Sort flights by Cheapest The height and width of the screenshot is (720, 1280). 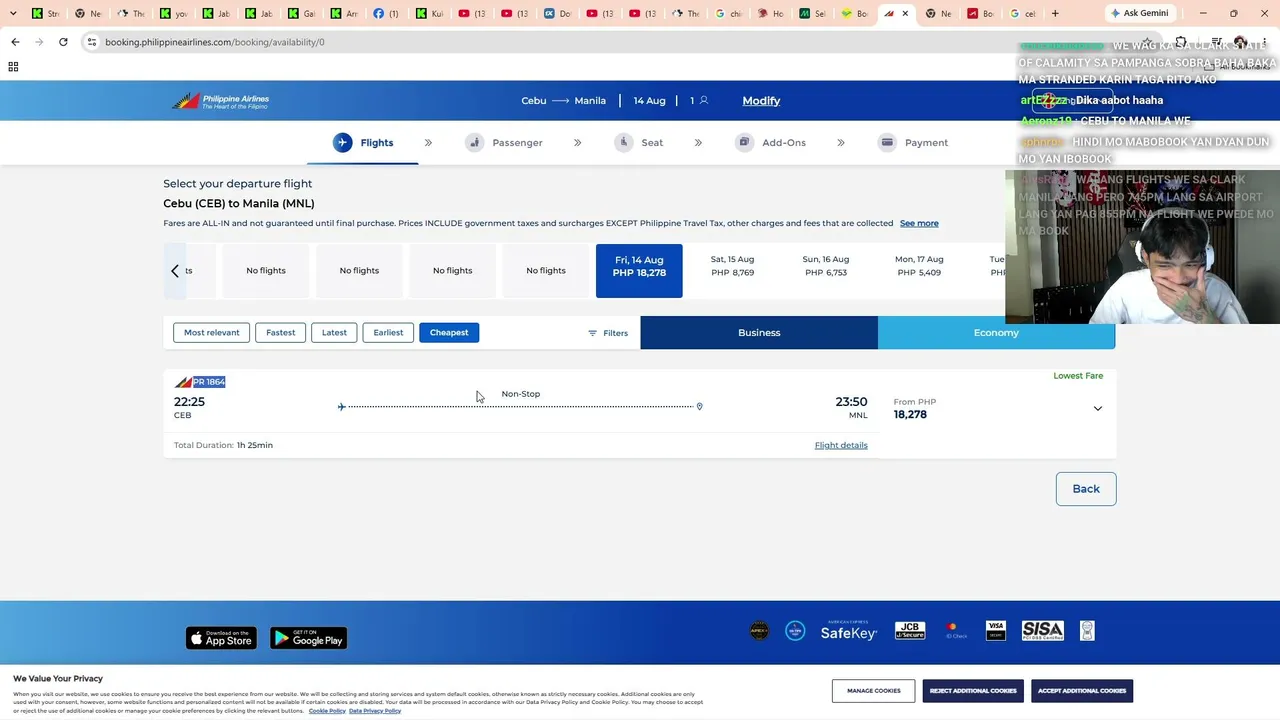pyautogui.click(x=449, y=333)
